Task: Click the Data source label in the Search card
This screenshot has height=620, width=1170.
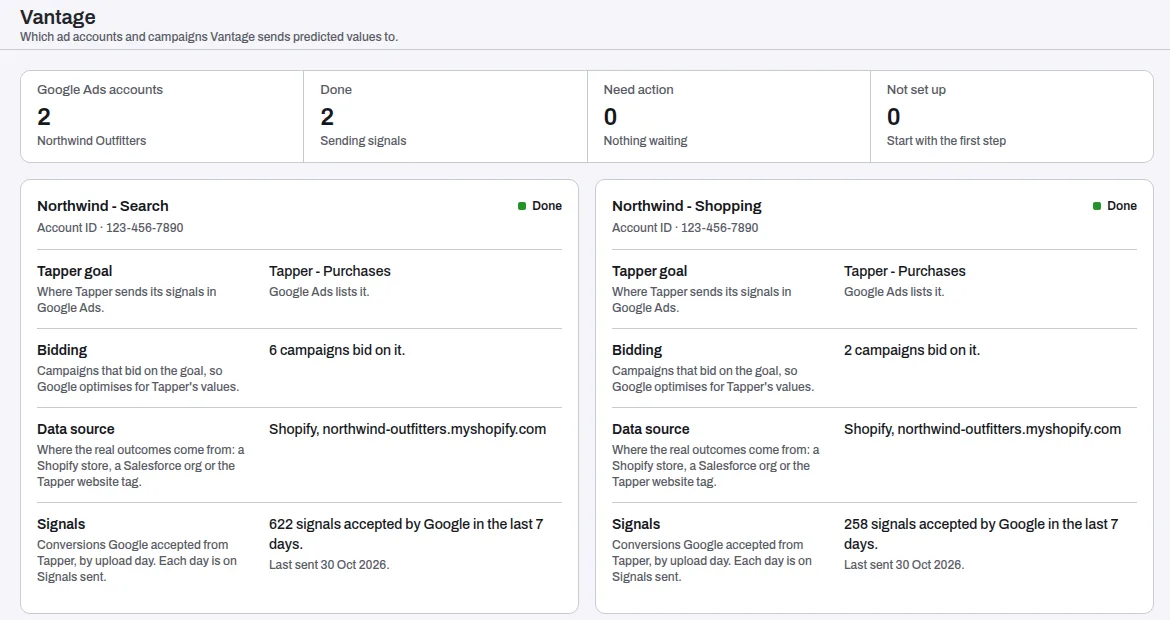Action: coord(76,429)
